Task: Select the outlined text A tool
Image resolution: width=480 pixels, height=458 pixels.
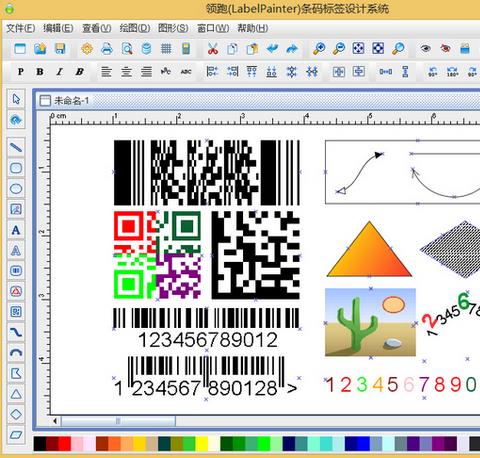Action: pos(16,250)
